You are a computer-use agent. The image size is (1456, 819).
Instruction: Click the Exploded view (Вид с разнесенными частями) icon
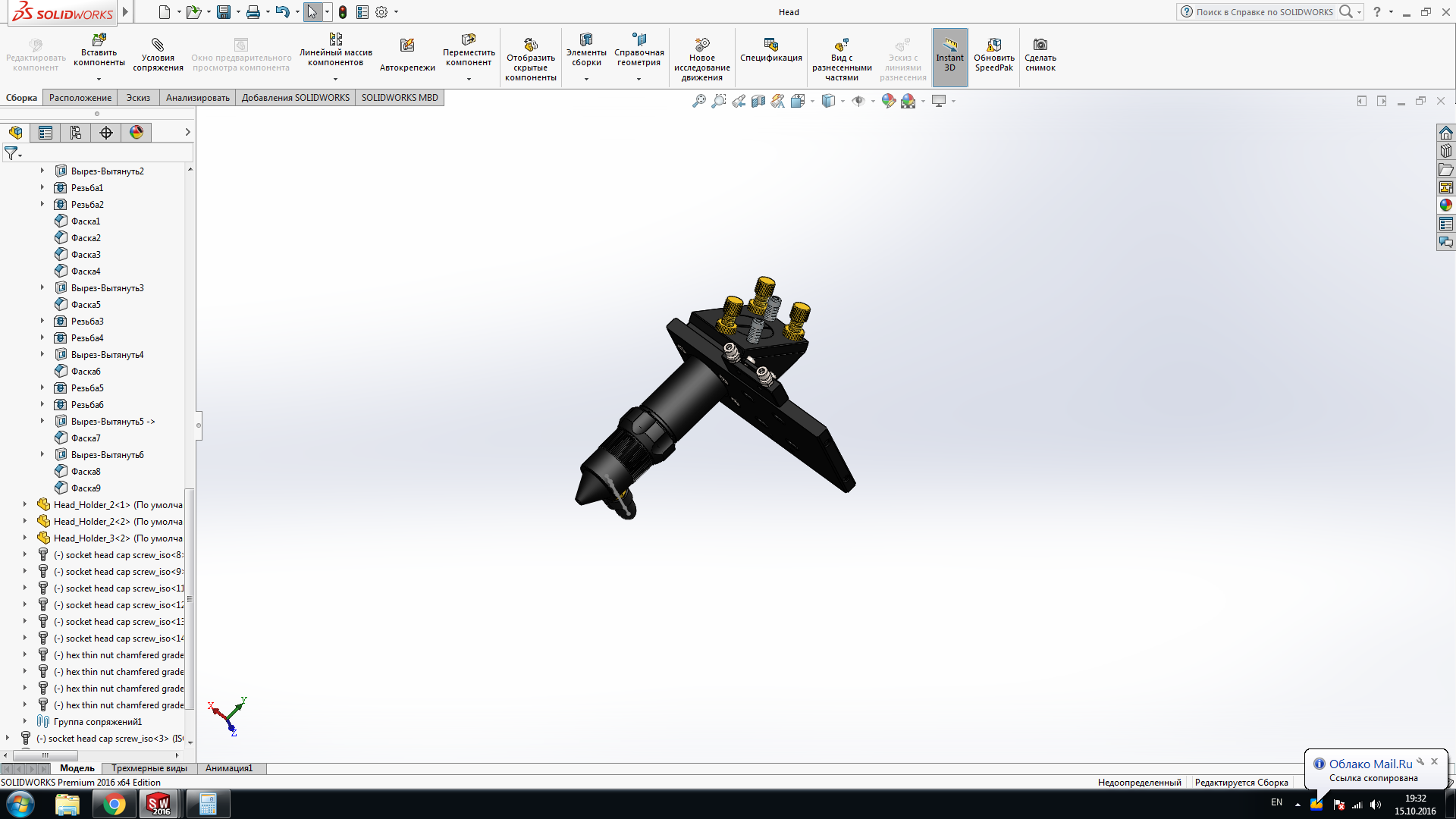(x=841, y=45)
